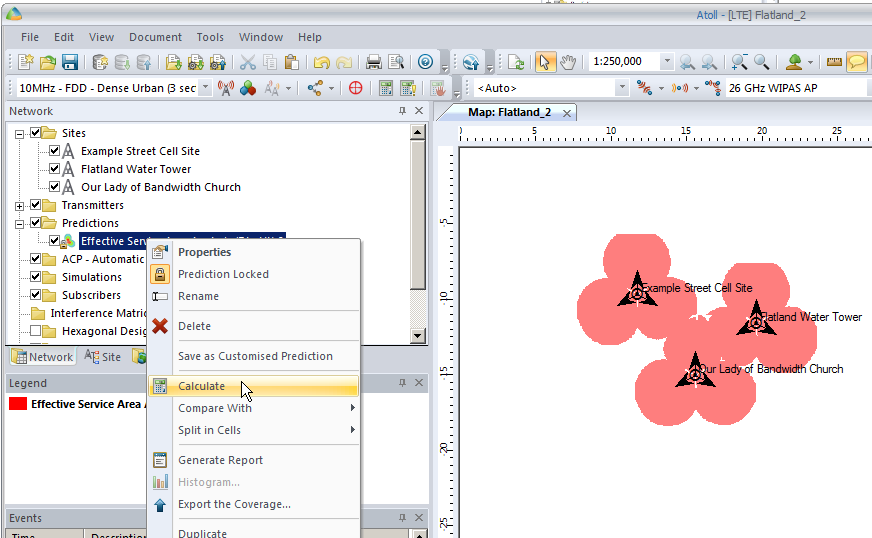Screen dimensions: 872x538
Task: Click the scissors Cut icon
Action: pyautogui.click(x=248, y=62)
